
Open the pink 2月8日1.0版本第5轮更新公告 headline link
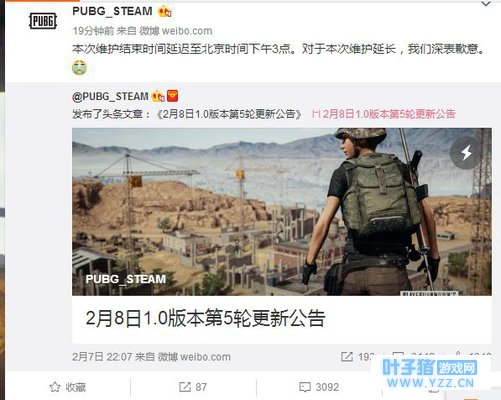tap(384, 114)
